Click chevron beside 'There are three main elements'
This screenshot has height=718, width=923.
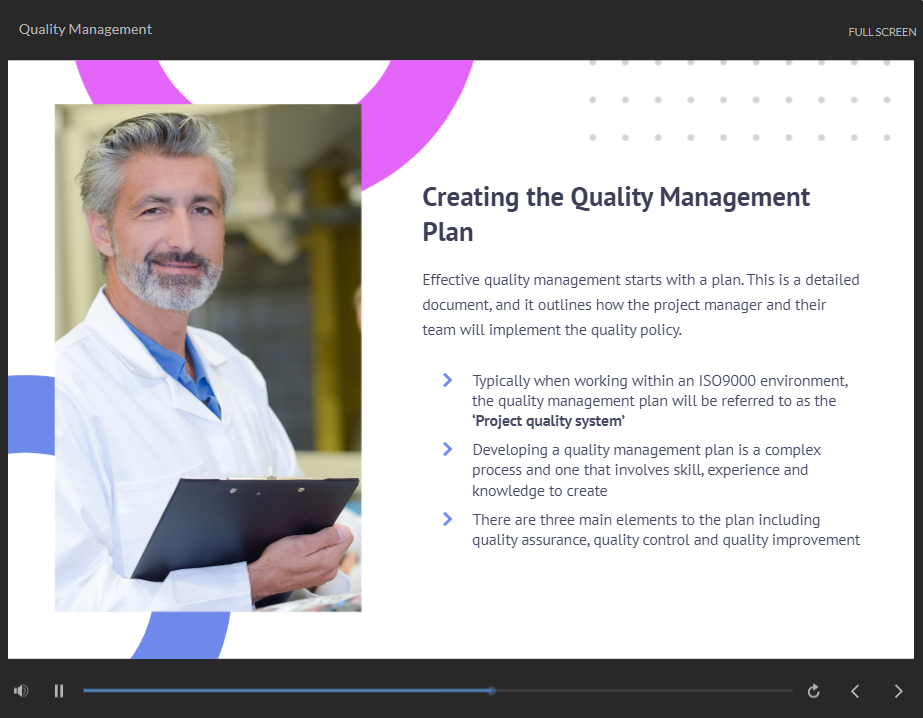point(447,518)
